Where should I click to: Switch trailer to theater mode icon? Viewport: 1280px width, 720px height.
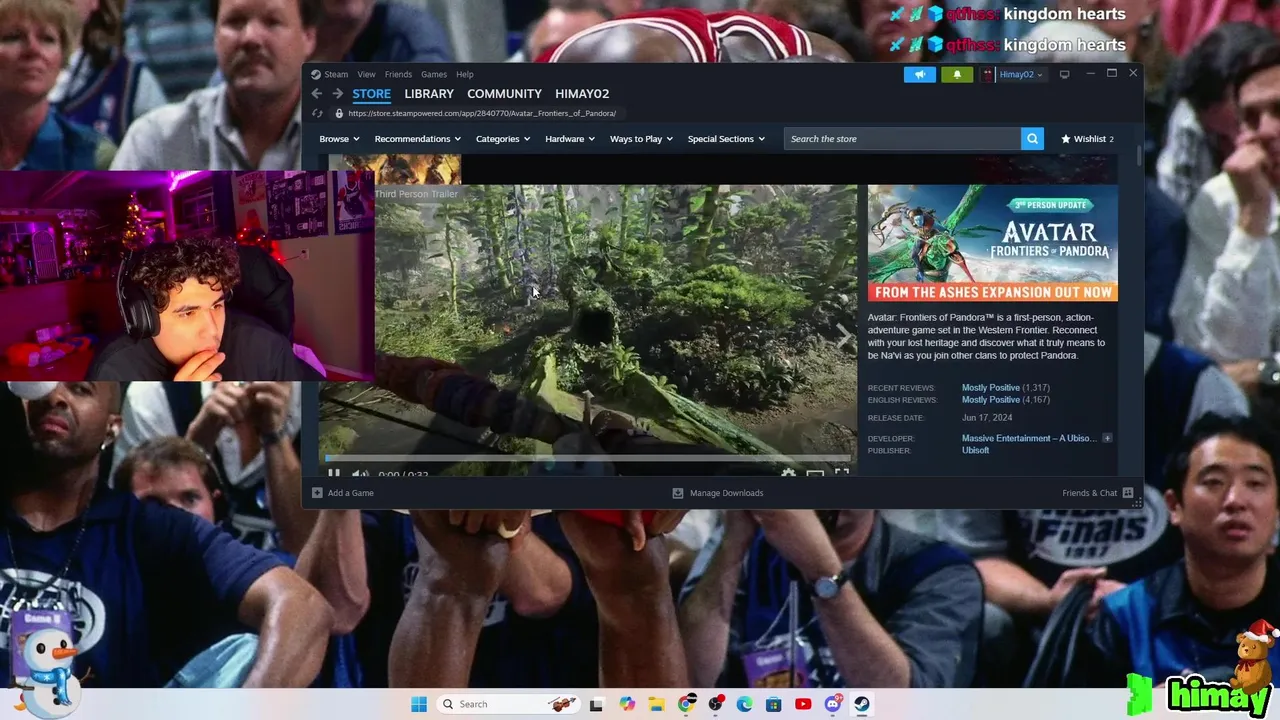[815, 474]
